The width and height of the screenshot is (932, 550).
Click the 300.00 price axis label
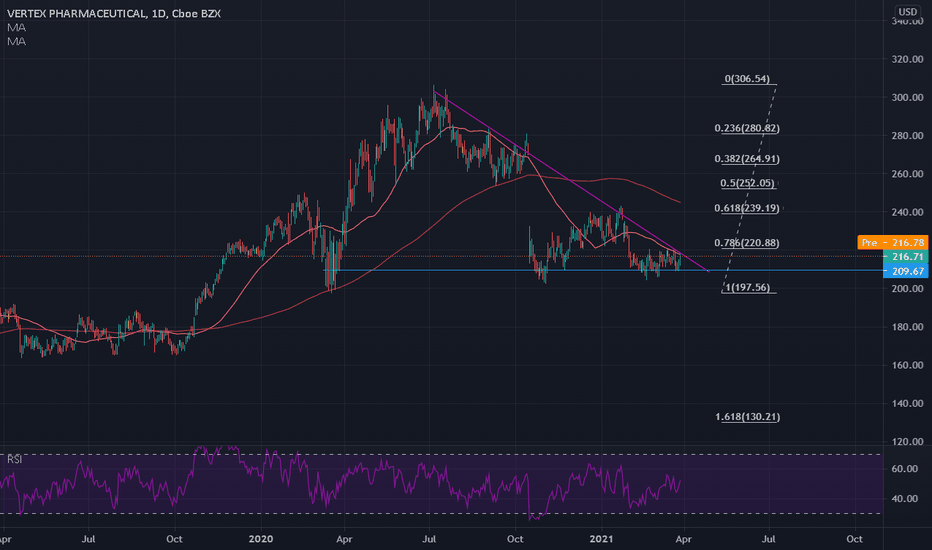[x=908, y=98]
